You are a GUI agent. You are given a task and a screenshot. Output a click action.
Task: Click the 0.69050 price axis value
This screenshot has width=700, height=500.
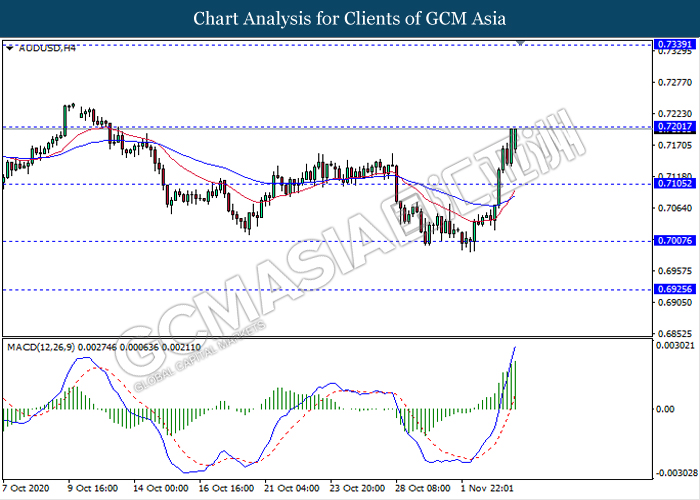coord(675,303)
